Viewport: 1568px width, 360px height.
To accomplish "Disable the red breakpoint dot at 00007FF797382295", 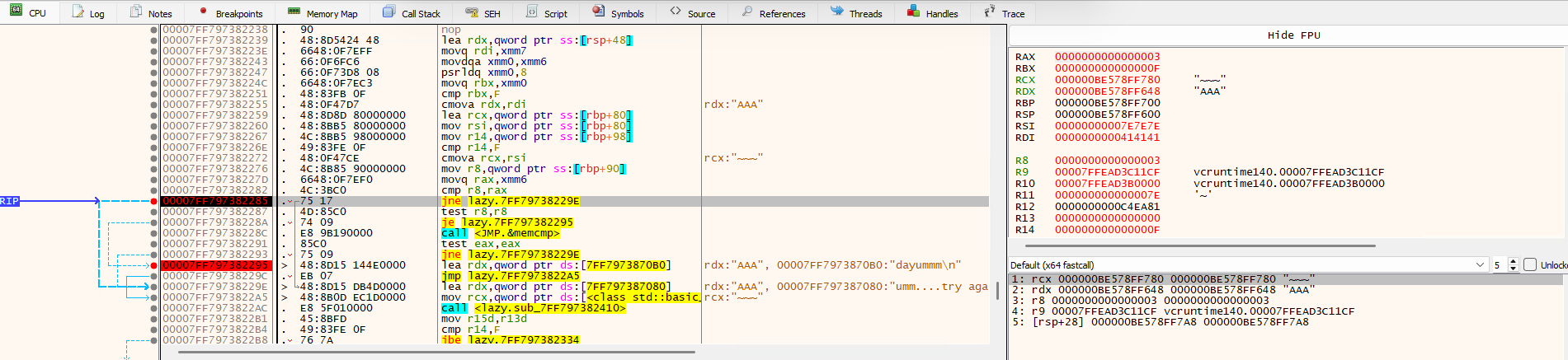I will point(154,265).
